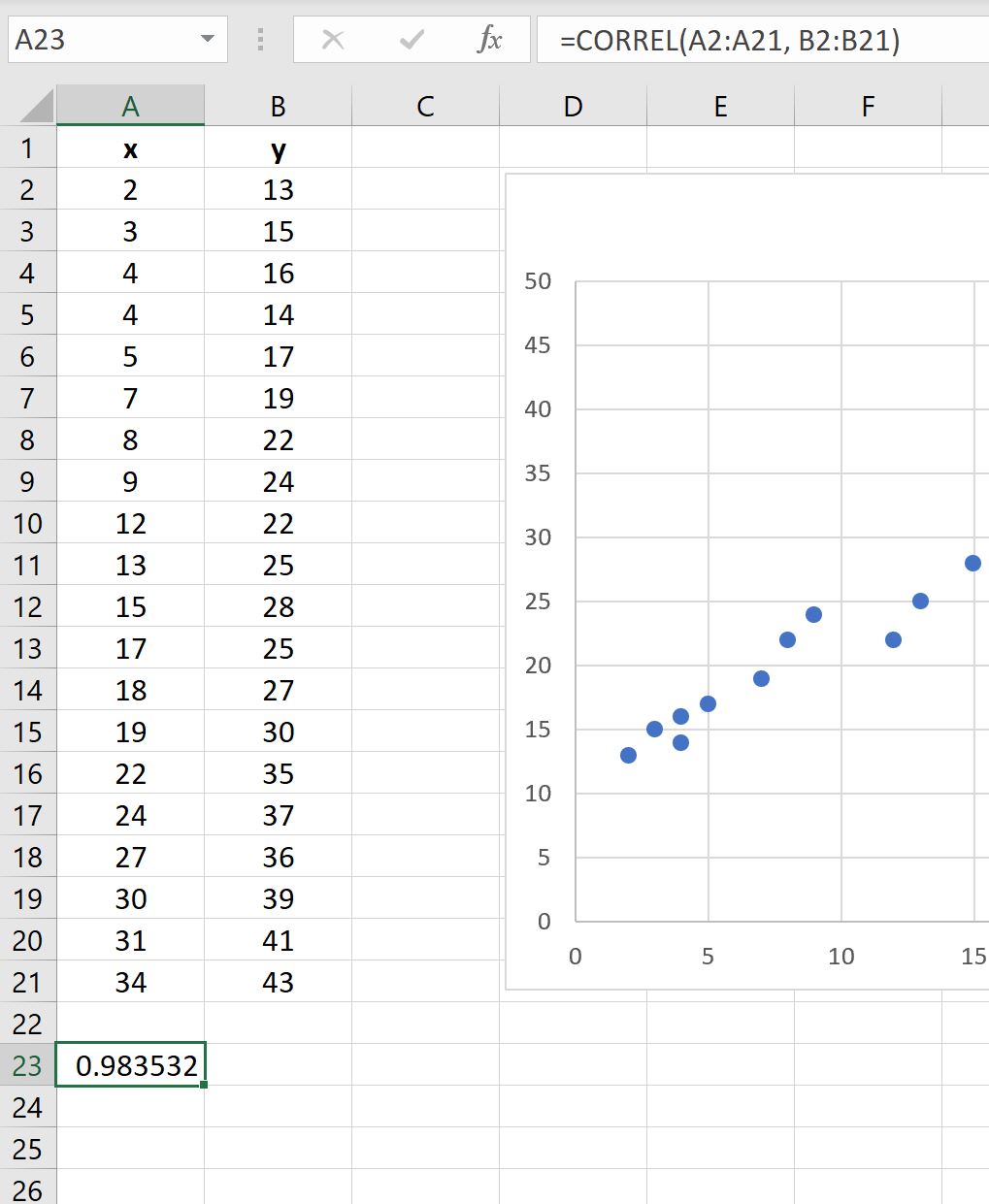Screen dimensions: 989x1204
Task: Select the cell containing 0.983532
Action: tap(130, 1064)
